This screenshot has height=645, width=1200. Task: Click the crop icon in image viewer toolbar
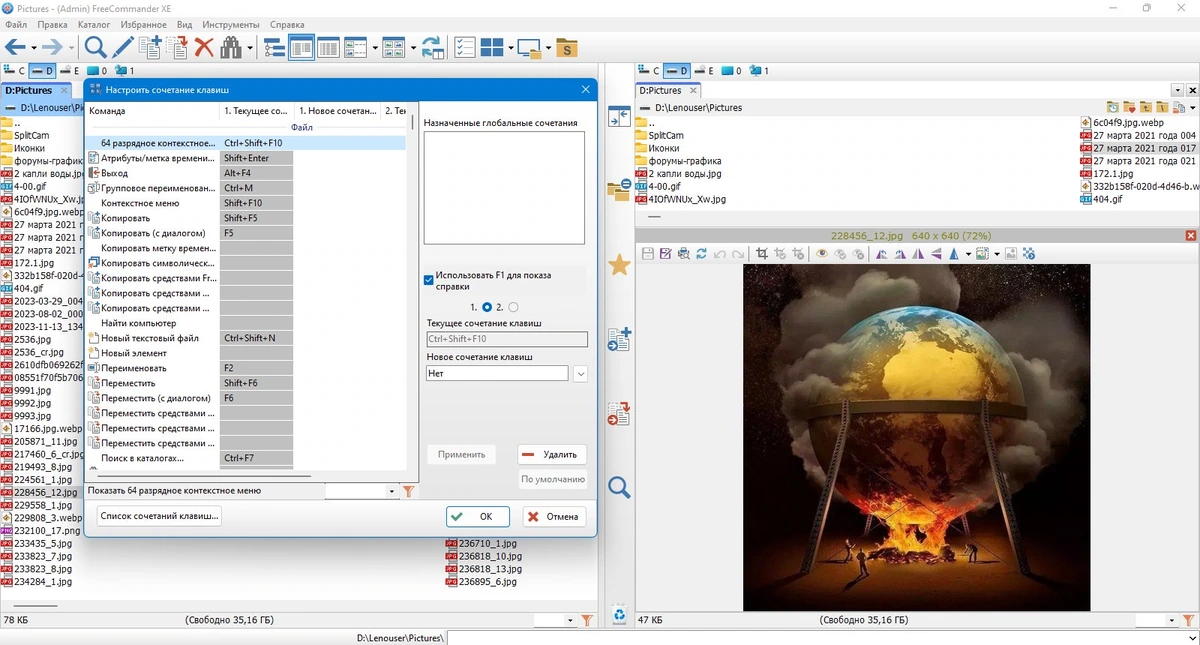coord(762,254)
